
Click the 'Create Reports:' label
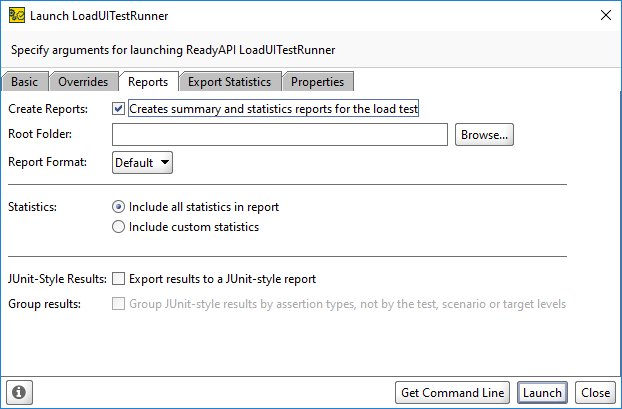coord(48,109)
